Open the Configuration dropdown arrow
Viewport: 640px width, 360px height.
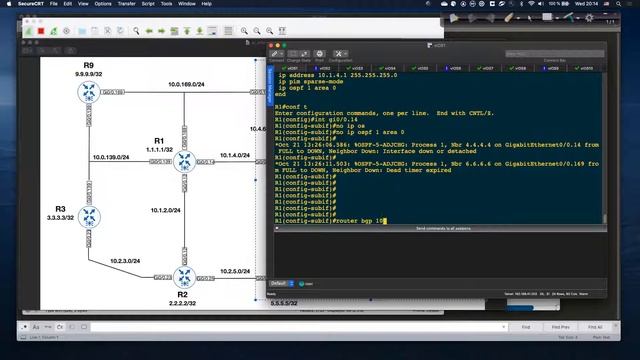[x=345, y=54]
